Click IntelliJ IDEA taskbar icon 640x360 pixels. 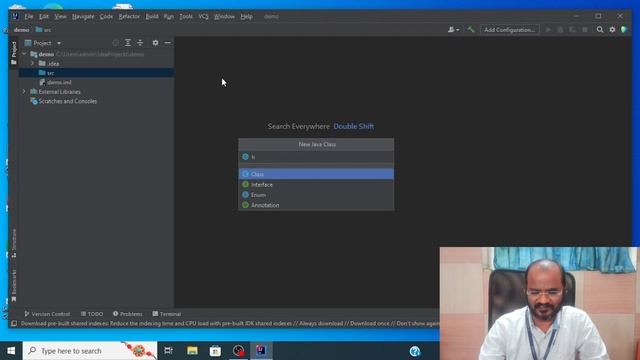[x=261, y=351]
